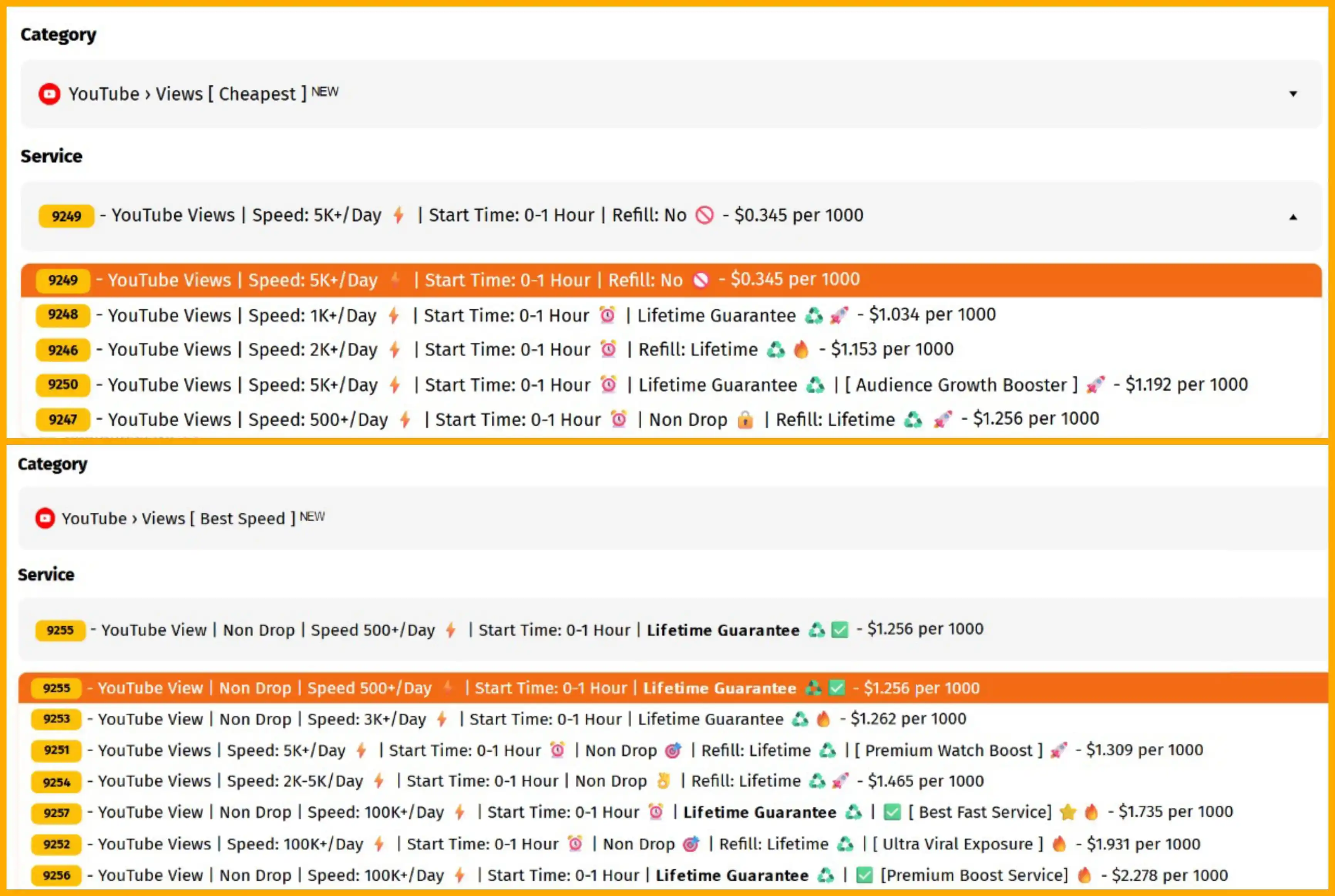This screenshot has height=896, width=1335.
Task: Pick service 9252 Ultra Viral Exposure
Action: (x=673, y=844)
